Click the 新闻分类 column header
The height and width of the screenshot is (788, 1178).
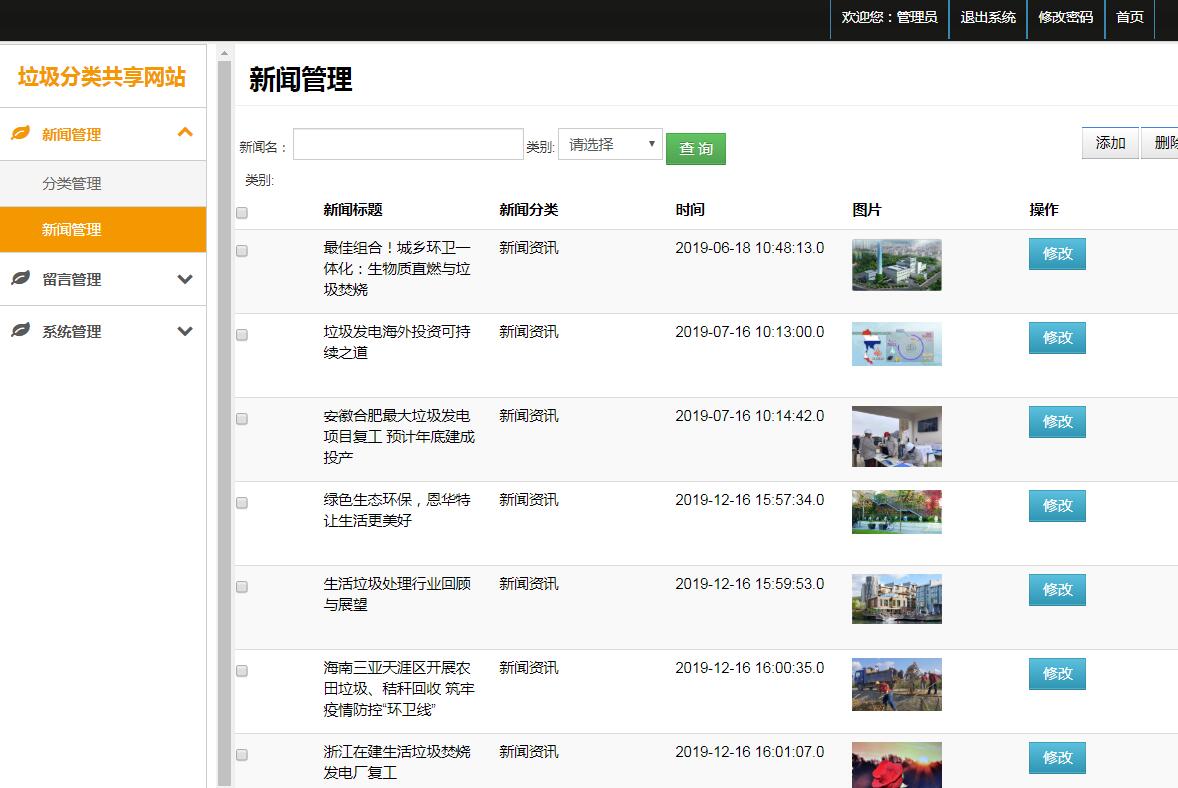click(x=529, y=210)
